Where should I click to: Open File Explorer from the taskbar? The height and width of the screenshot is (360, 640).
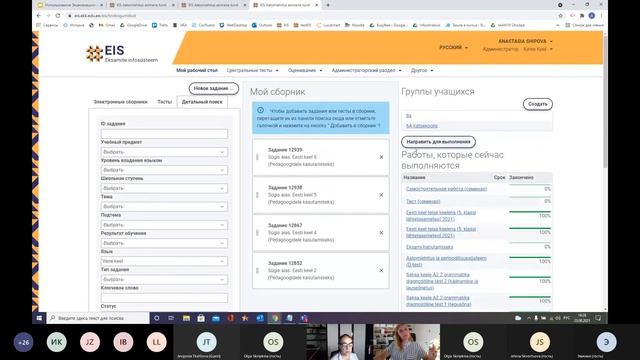click(x=186, y=318)
